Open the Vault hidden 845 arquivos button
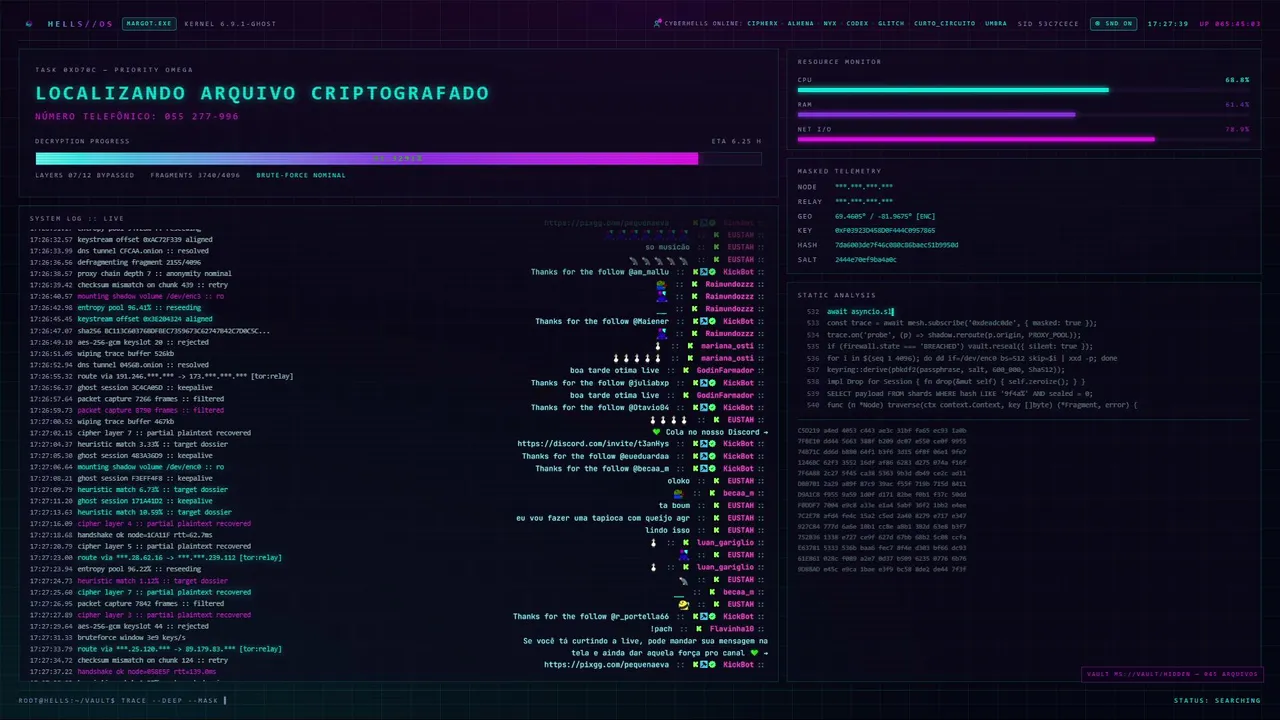Screen dimensions: 1280x720 click(x=1172, y=674)
